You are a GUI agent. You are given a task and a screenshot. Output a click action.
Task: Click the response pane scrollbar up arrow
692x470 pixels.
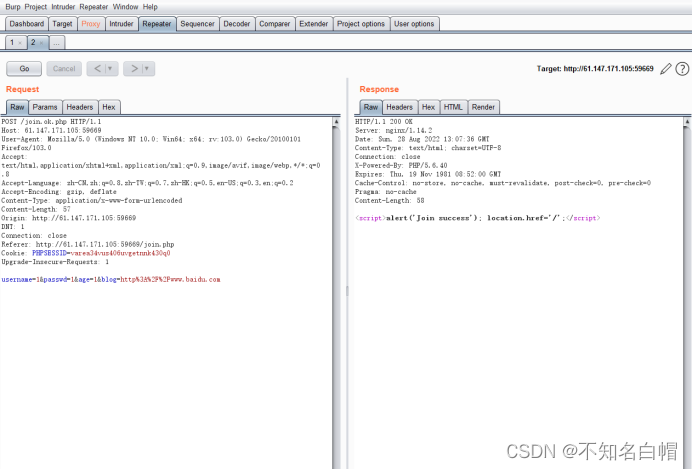(x=687, y=121)
